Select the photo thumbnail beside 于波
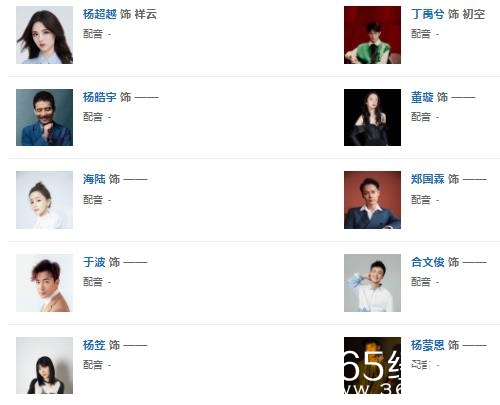The image size is (500, 405). pos(44,283)
